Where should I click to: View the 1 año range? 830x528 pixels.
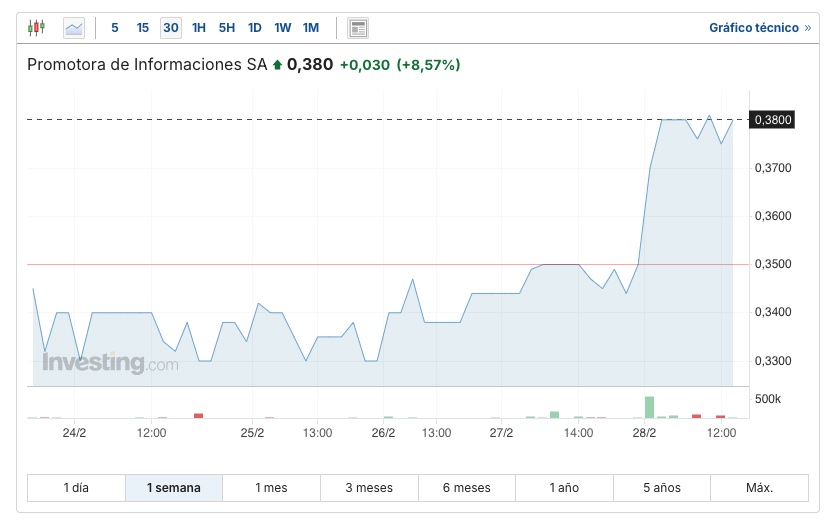tap(564, 488)
